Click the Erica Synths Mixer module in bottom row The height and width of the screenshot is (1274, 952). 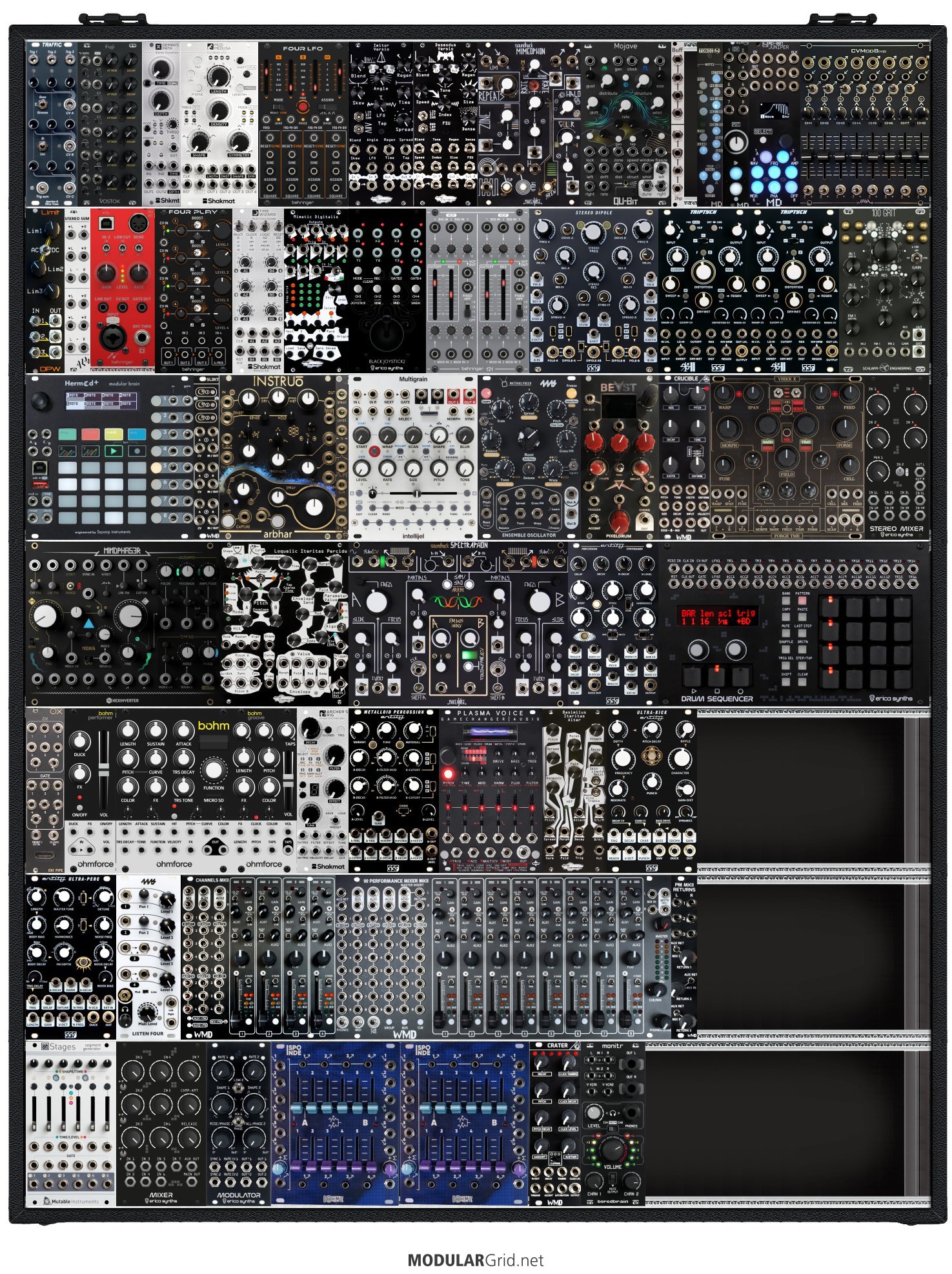(161, 1122)
